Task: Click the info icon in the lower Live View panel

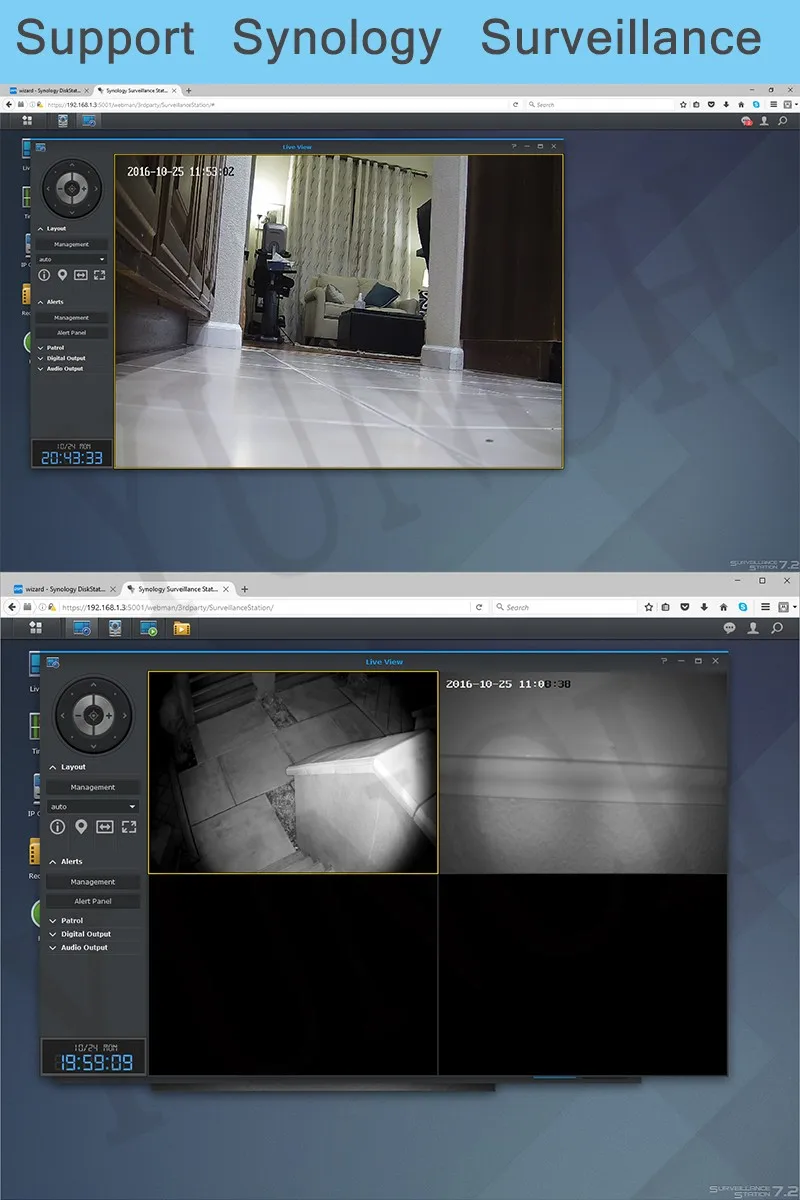Action: click(58, 827)
